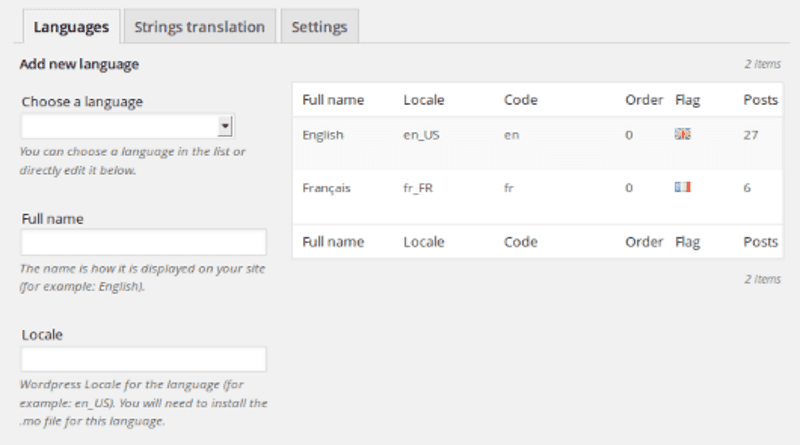The width and height of the screenshot is (800, 445).
Task: Focus the Full name input field
Action: (143, 242)
